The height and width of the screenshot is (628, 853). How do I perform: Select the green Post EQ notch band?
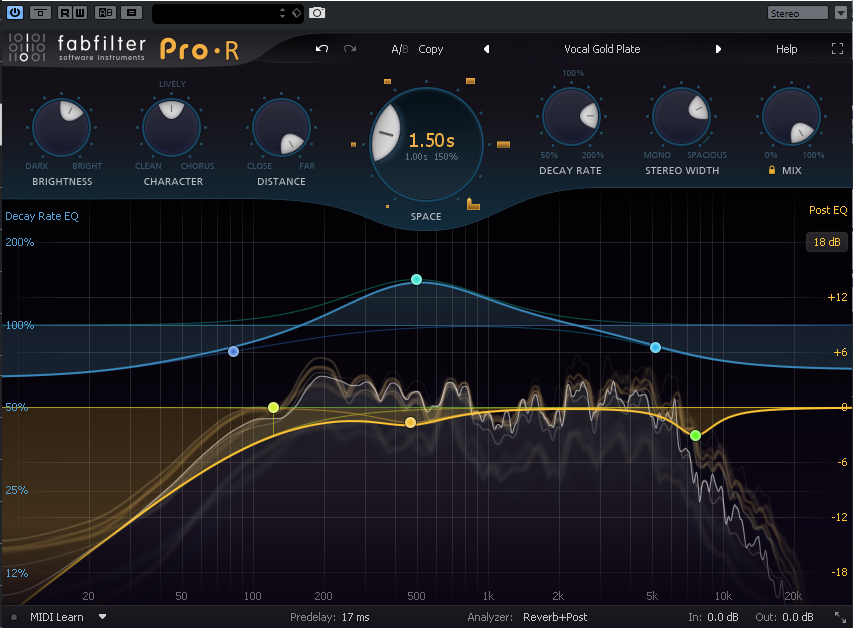[x=695, y=435]
